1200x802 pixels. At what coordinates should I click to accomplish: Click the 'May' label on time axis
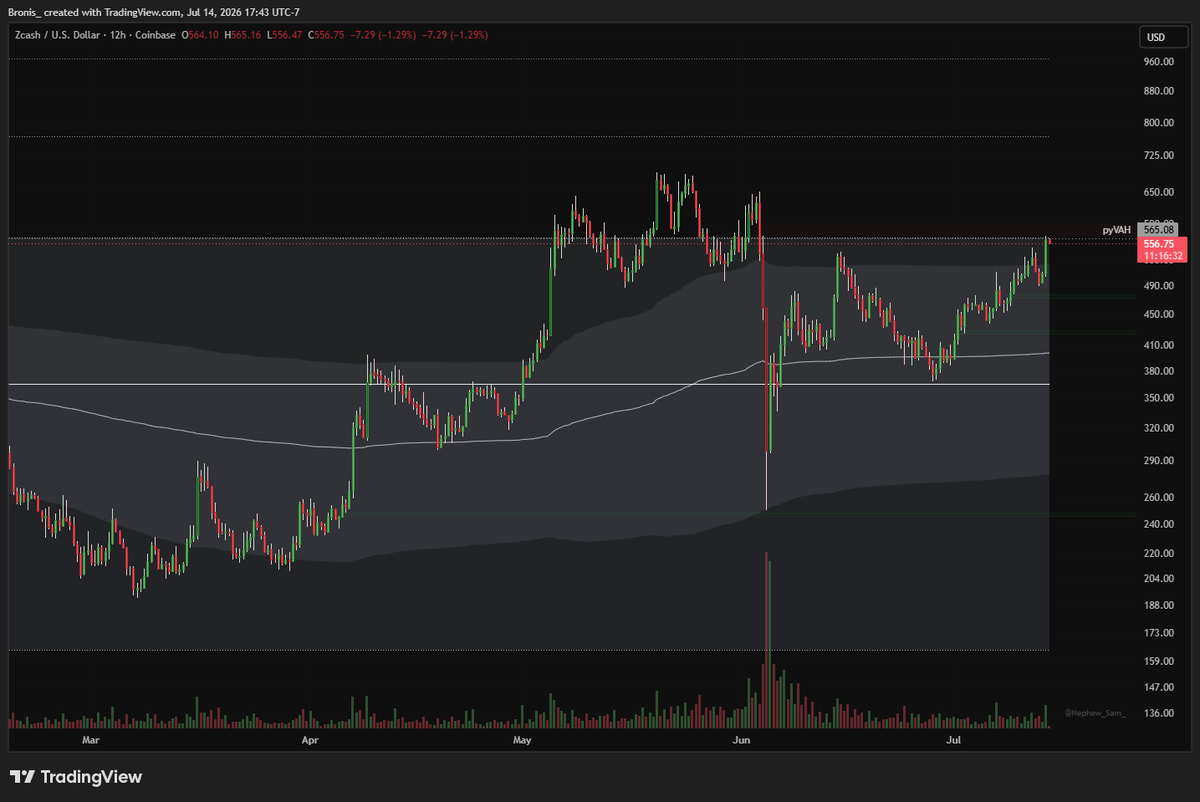tap(521, 741)
